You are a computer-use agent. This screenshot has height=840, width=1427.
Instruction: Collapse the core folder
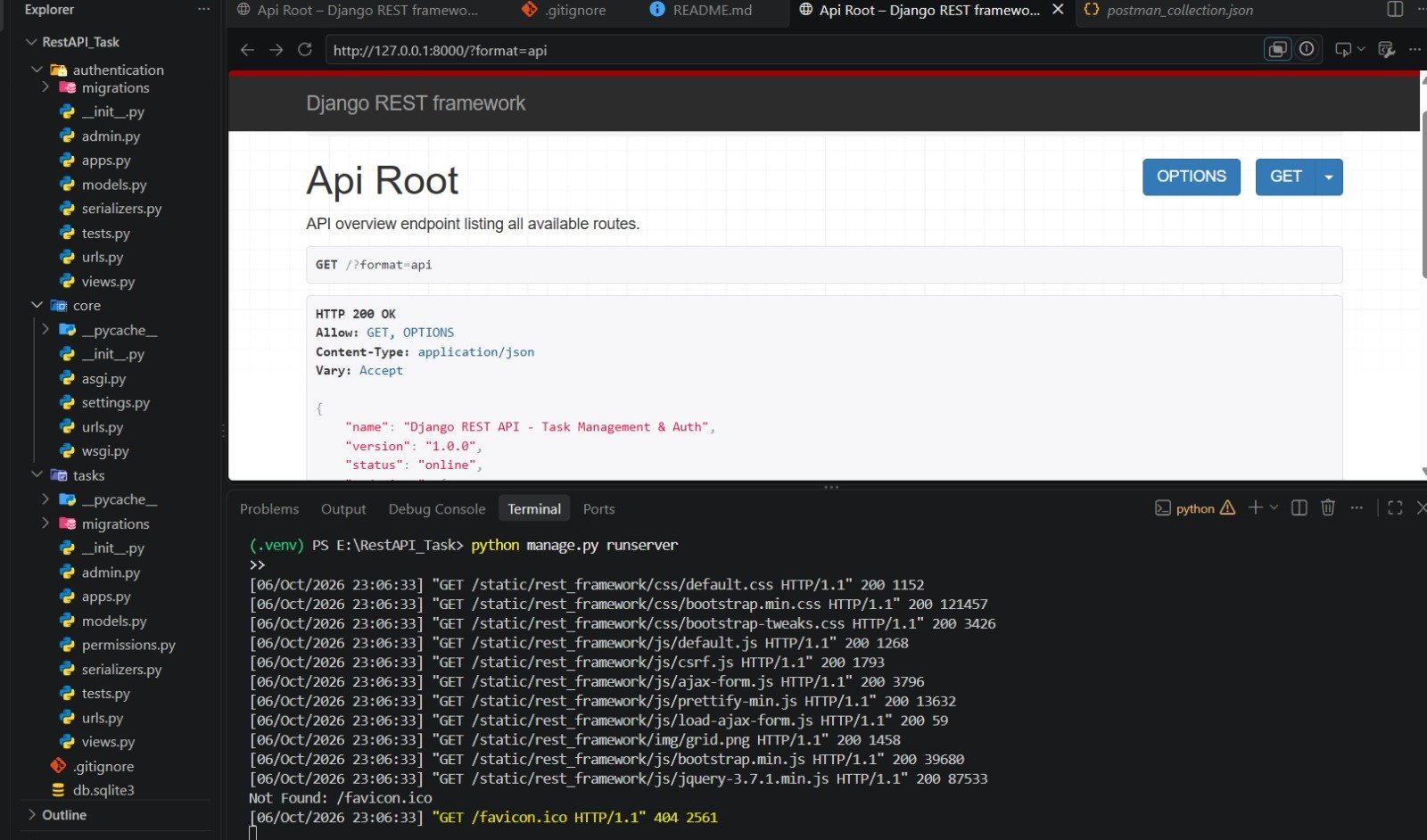(37, 305)
